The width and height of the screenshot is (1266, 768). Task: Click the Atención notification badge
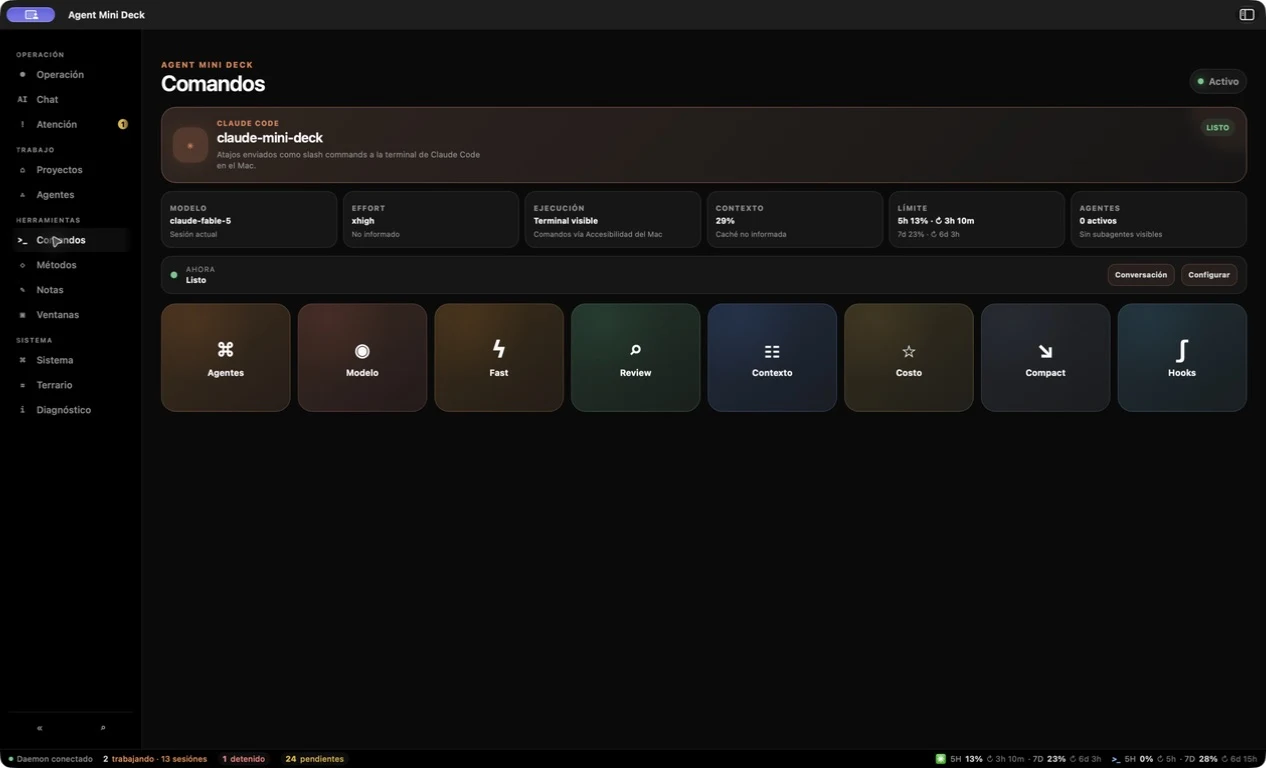(123, 125)
